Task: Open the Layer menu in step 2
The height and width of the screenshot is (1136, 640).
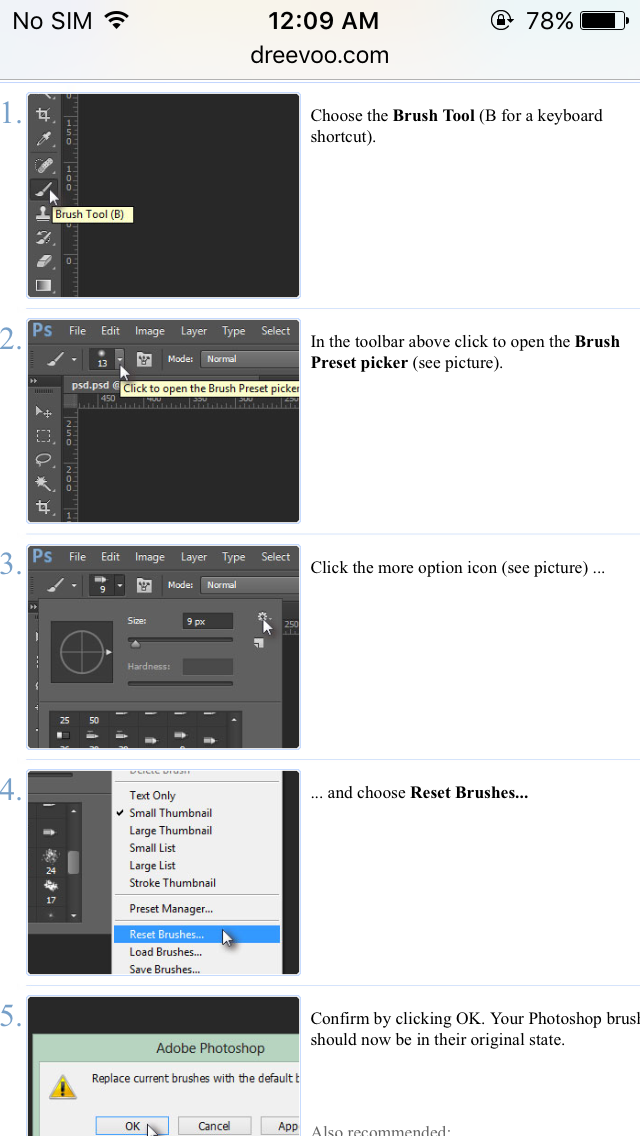Action: (x=194, y=331)
